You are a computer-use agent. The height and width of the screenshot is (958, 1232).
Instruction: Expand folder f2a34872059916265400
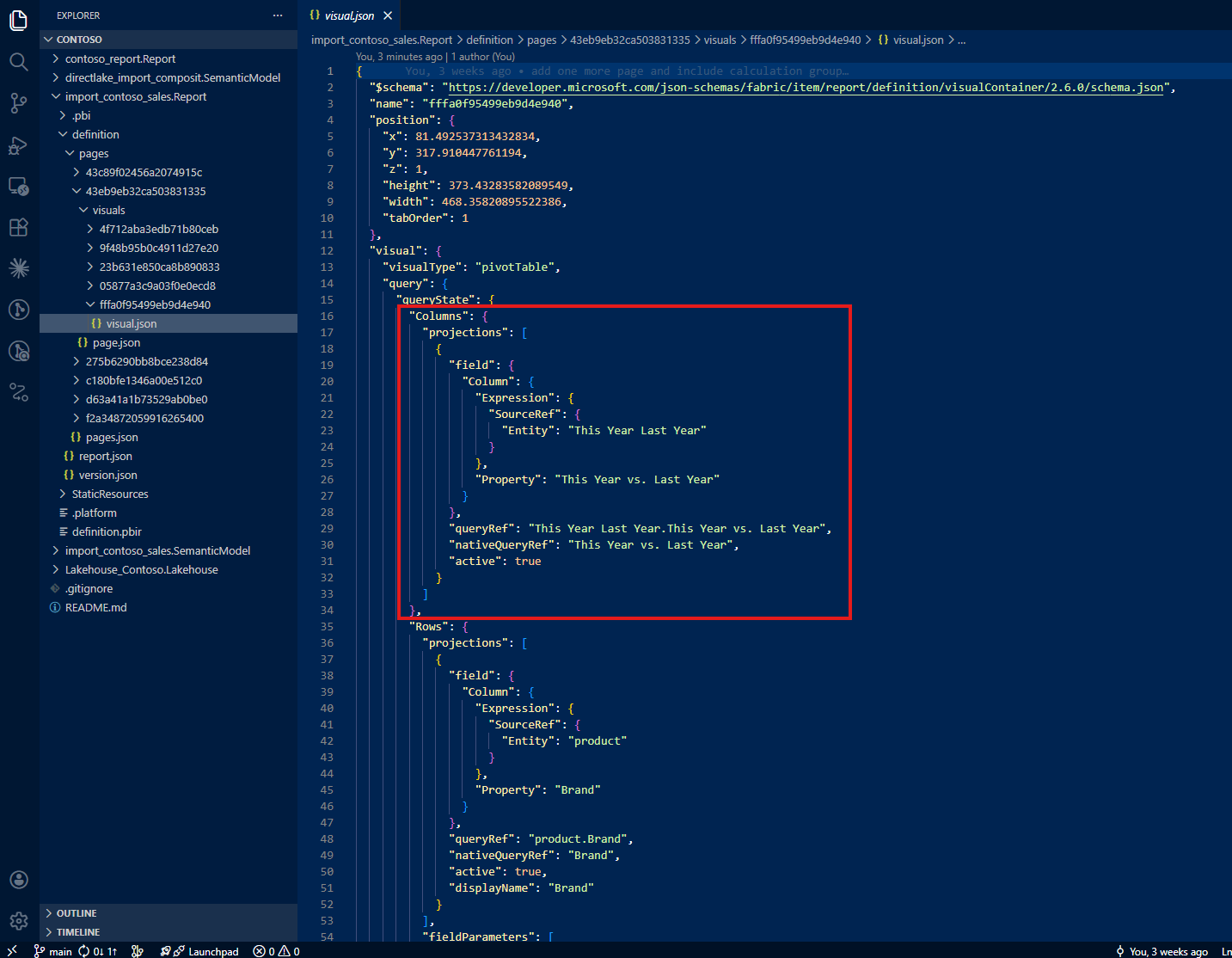168,418
